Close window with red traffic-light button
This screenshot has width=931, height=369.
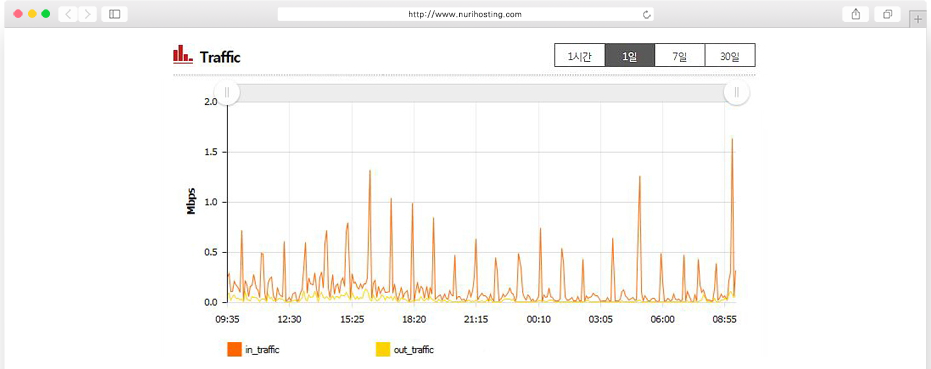click(x=18, y=14)
